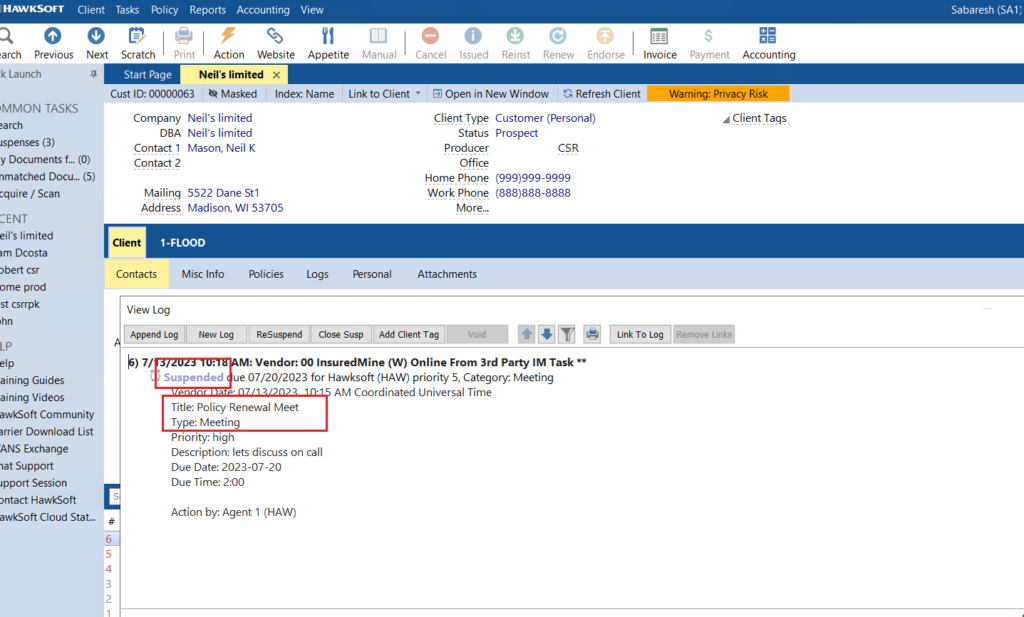
Task: Click the Issued toolbar icon
Action: click(x=473, y=43)
